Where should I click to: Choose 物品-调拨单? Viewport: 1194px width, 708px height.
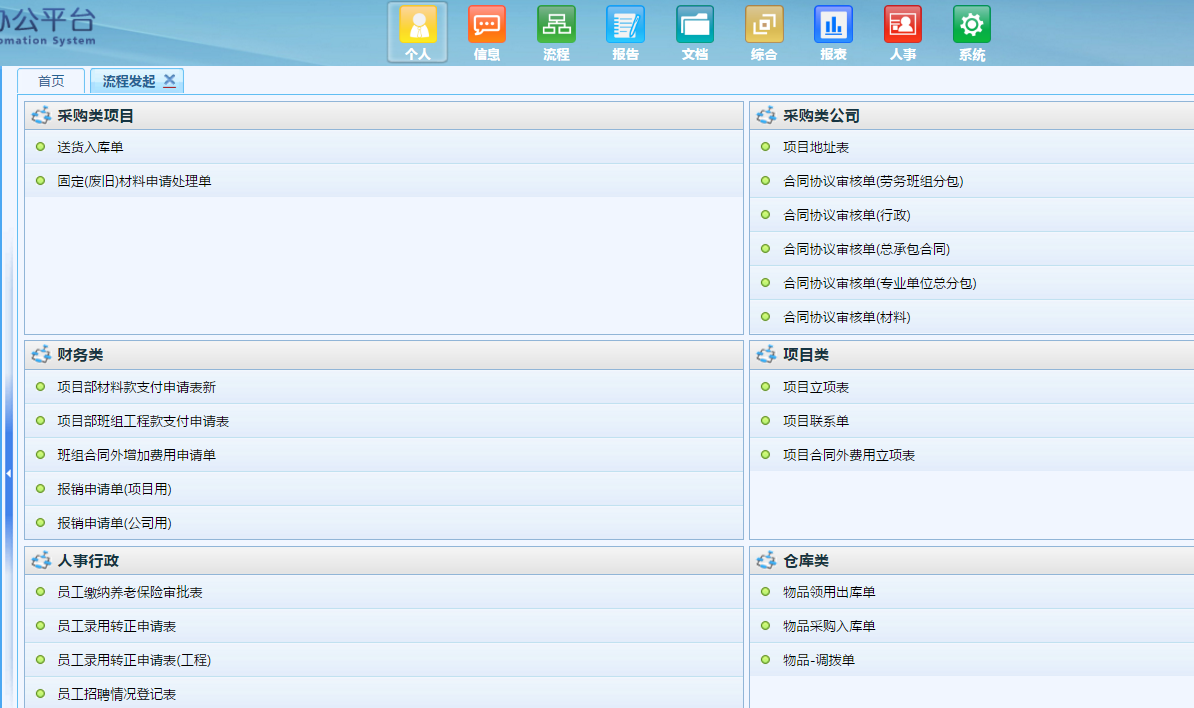(x=819, y=660)
